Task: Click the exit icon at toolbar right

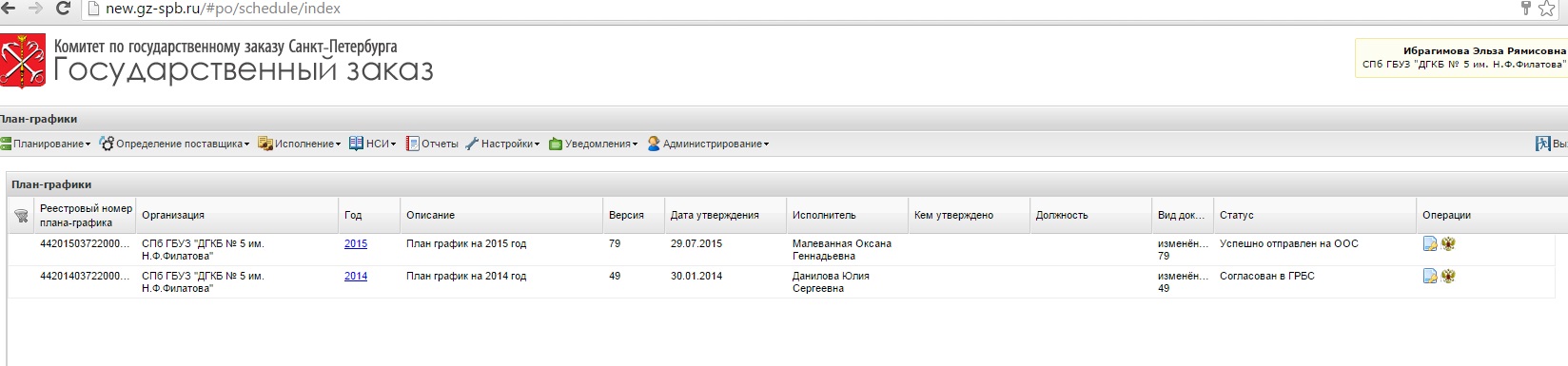Action: tap(1543, 144)
